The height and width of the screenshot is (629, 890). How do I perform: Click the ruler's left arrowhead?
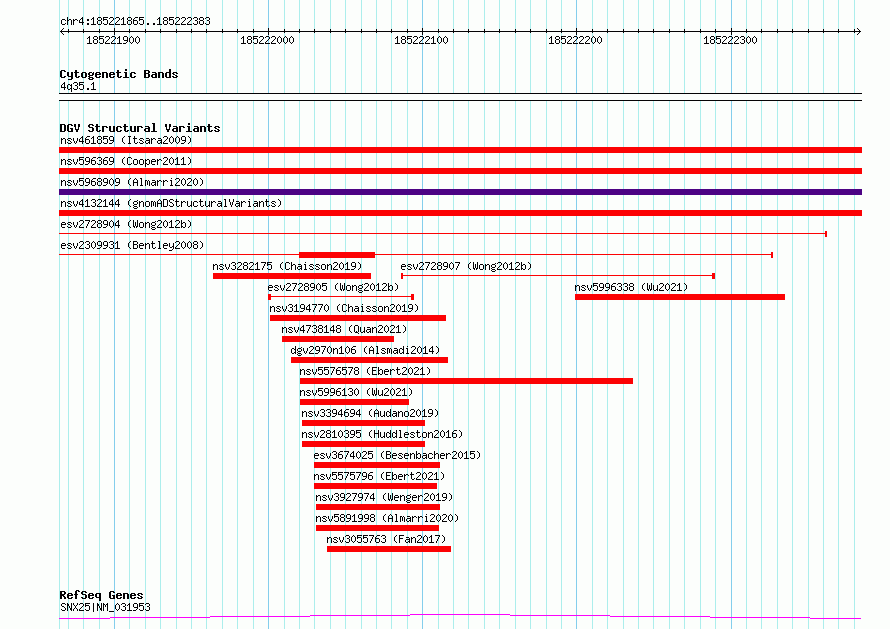pyautogui.click(x=62, y=32)
